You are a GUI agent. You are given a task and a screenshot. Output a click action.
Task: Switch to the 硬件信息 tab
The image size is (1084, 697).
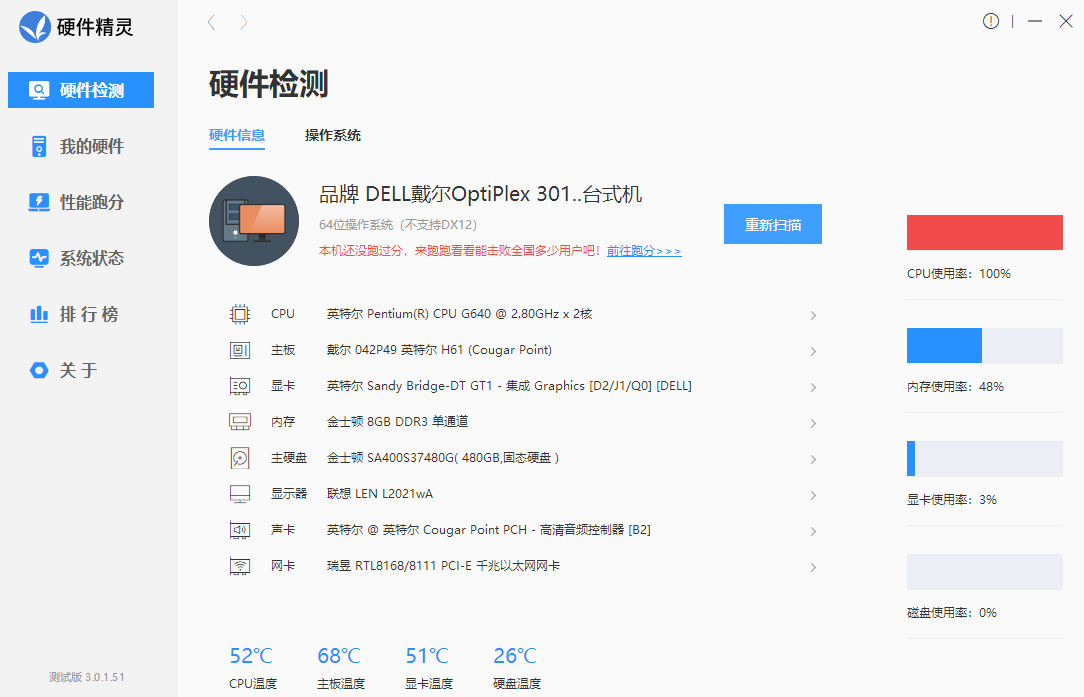point(236,136)
